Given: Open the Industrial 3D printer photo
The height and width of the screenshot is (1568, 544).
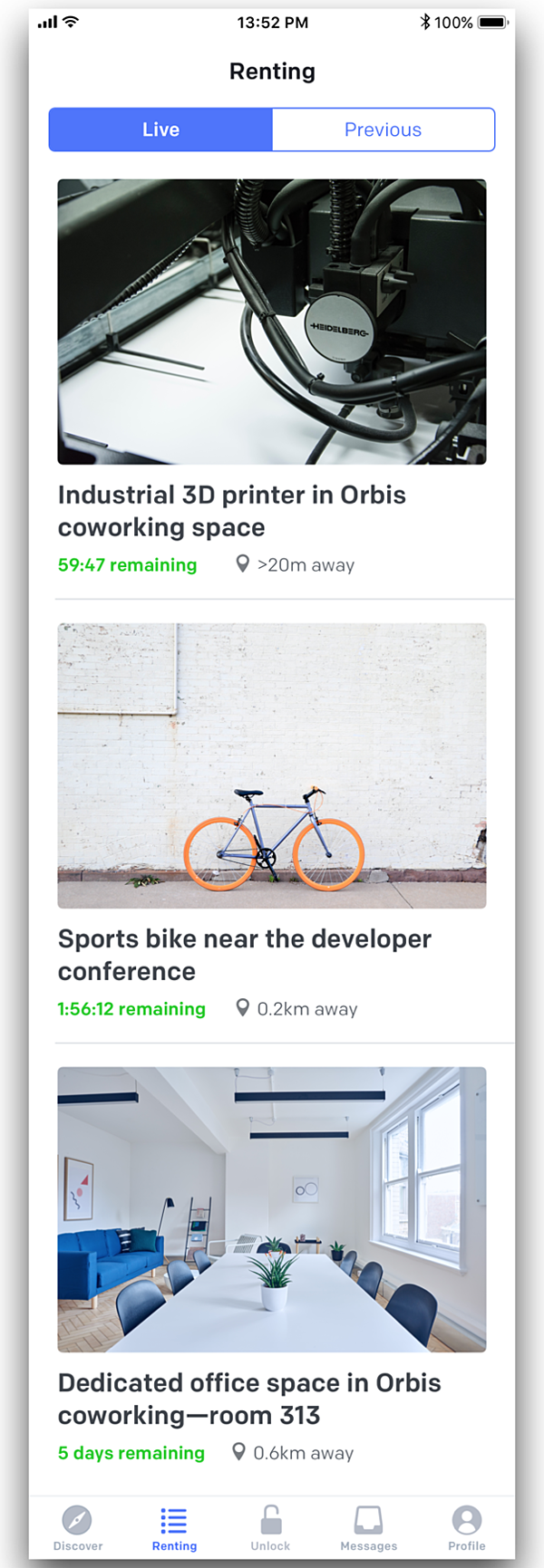Looking at the screenshot, I should point(272,322).
